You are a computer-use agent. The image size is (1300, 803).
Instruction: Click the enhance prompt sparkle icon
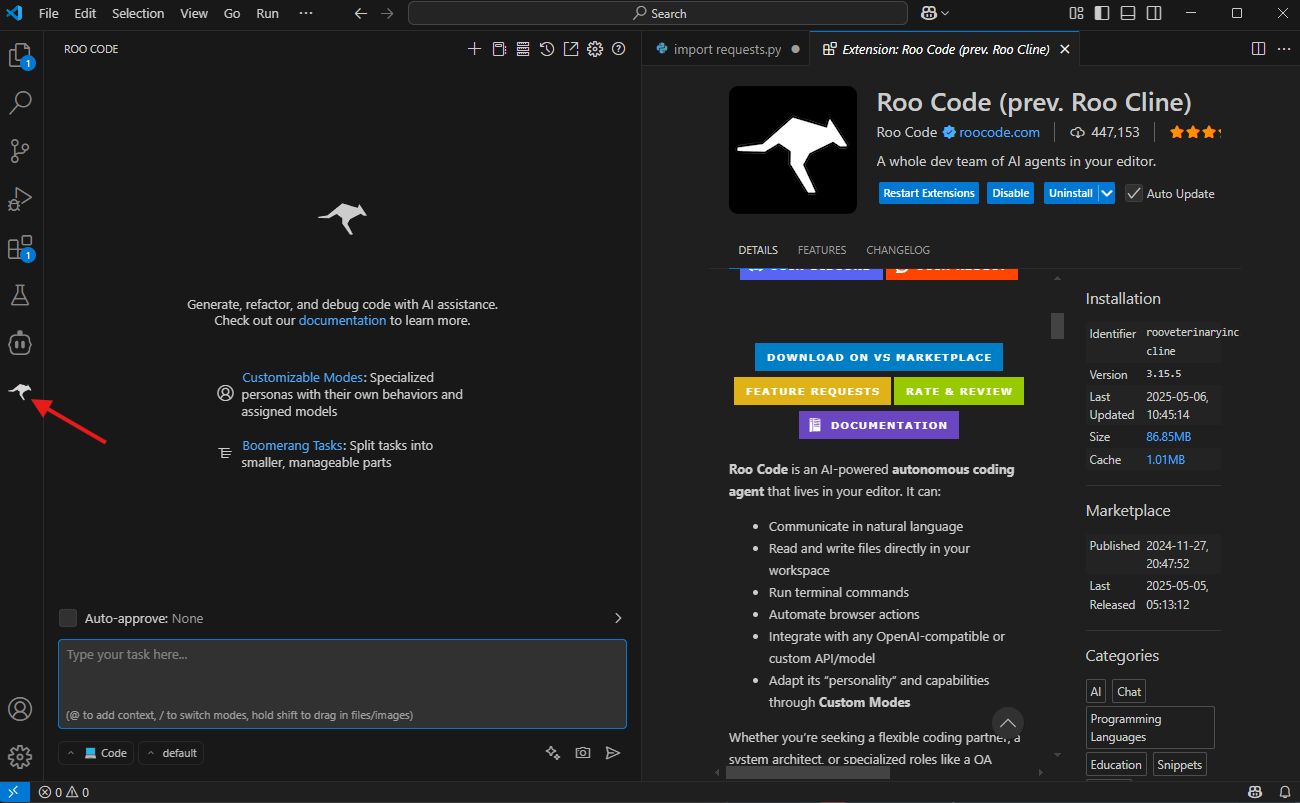pos(552,753)
